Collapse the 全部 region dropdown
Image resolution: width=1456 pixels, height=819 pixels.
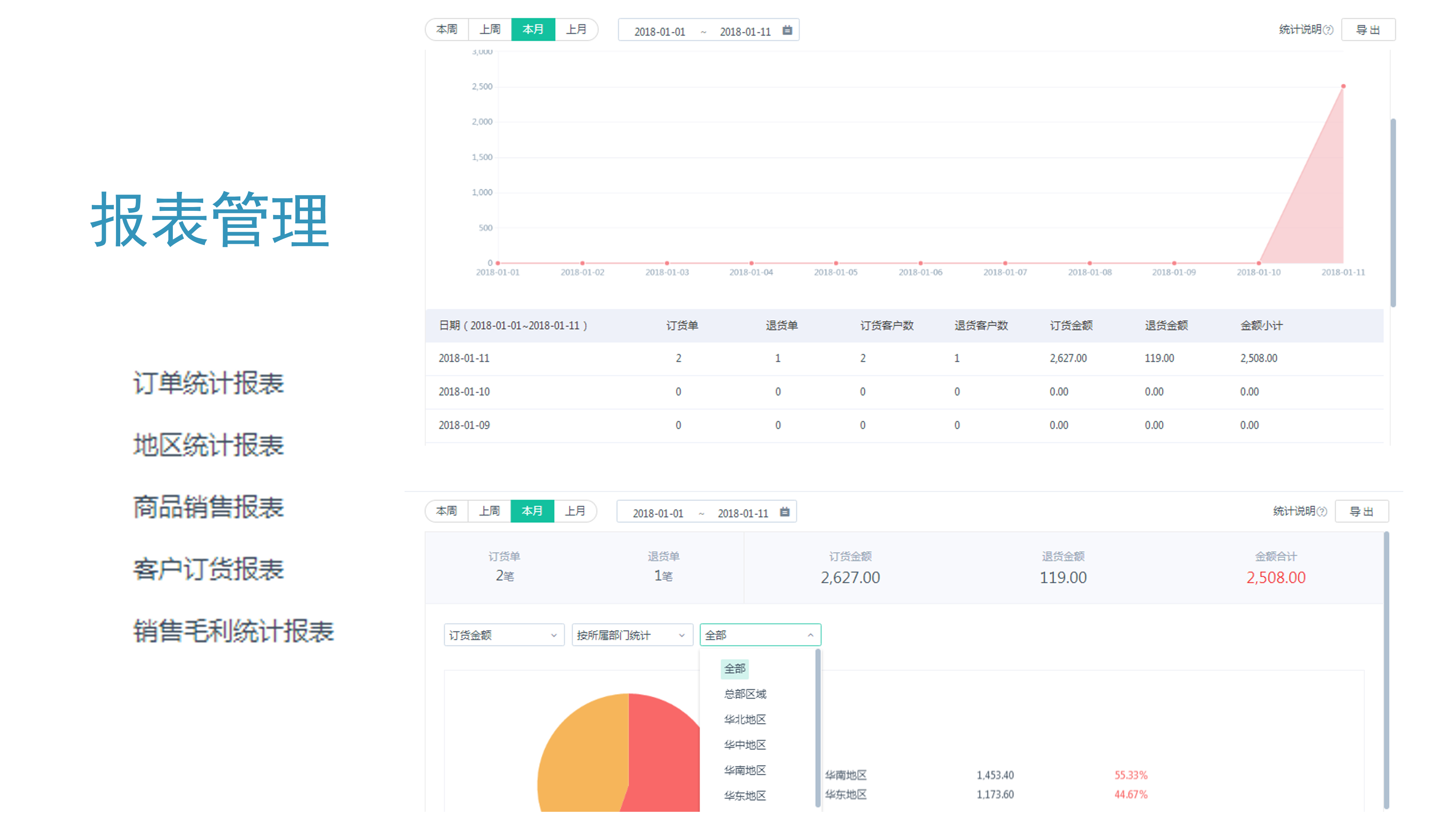[x=760, y=635]
